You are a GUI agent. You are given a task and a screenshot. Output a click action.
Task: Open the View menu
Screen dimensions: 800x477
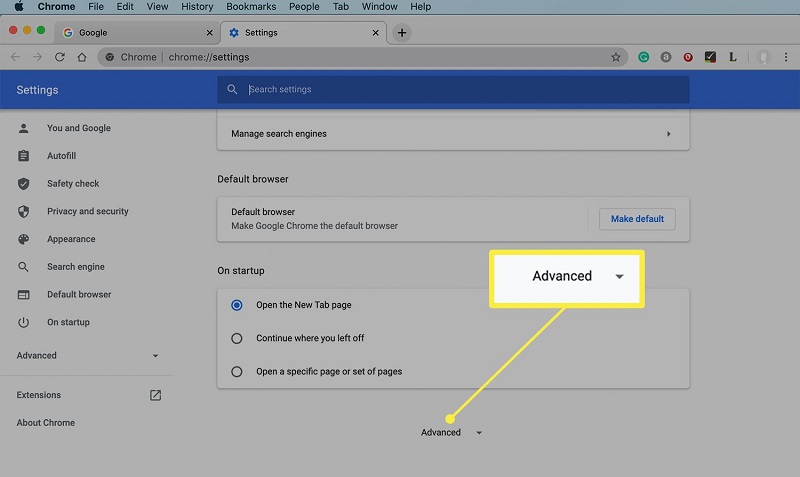pyautogui.click(x=157, y=7)
